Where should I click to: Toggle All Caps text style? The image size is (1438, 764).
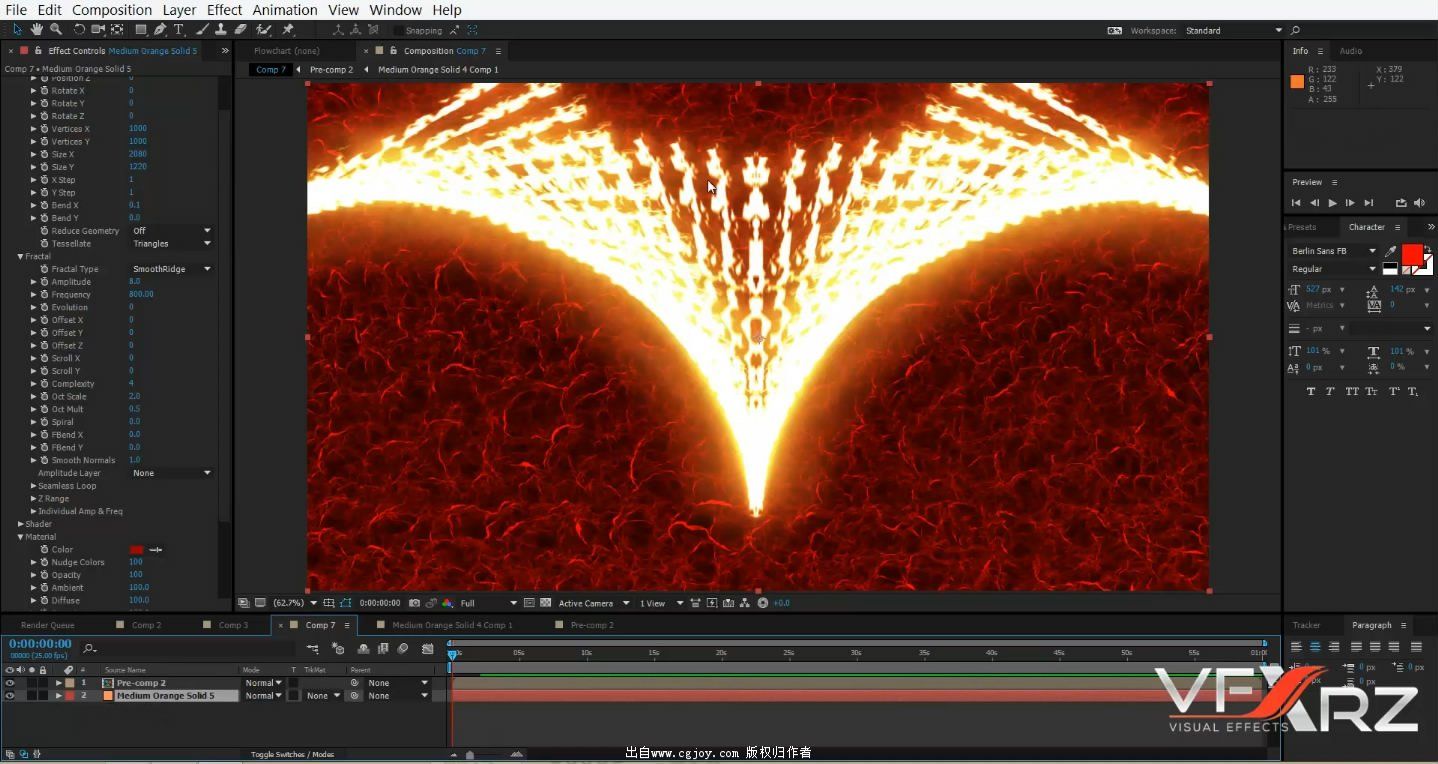1352,391
